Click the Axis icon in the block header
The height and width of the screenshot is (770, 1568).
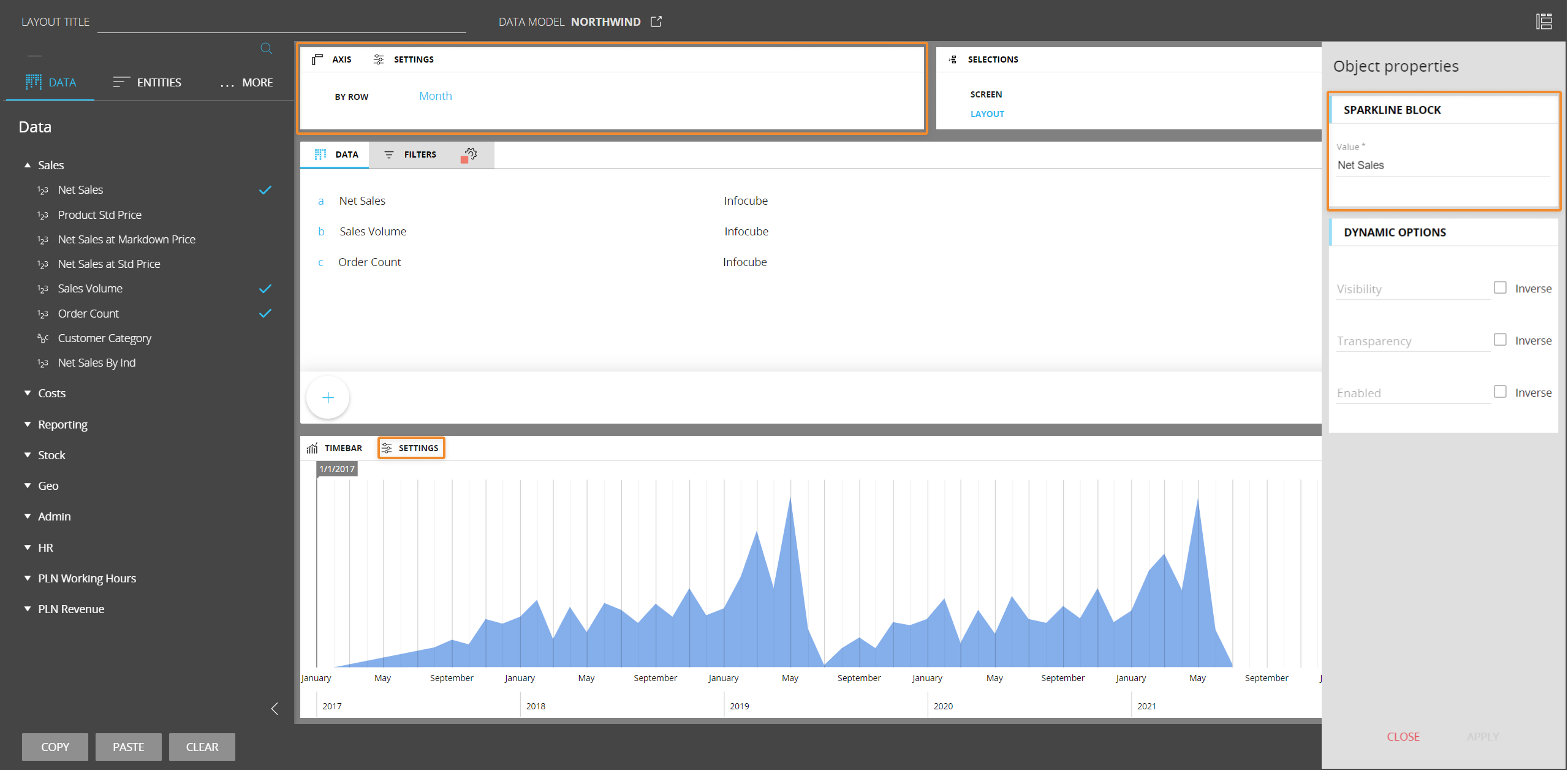pyautogui.click(x=317, y=59)
